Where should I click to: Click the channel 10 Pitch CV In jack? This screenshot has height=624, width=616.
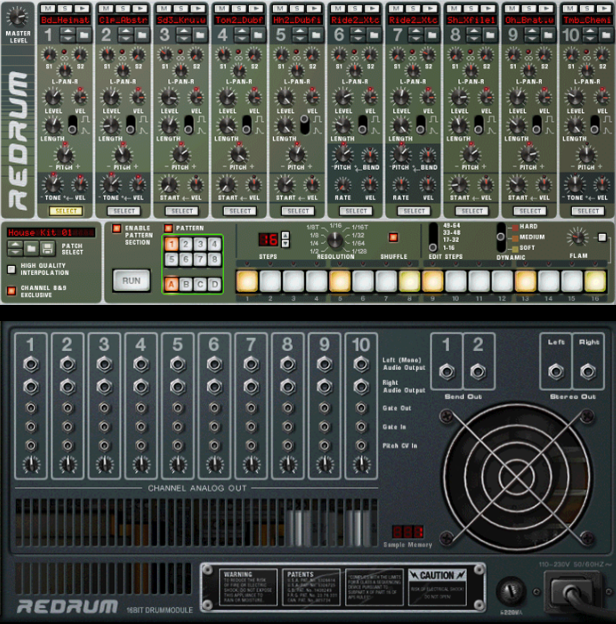pos(361,445)
